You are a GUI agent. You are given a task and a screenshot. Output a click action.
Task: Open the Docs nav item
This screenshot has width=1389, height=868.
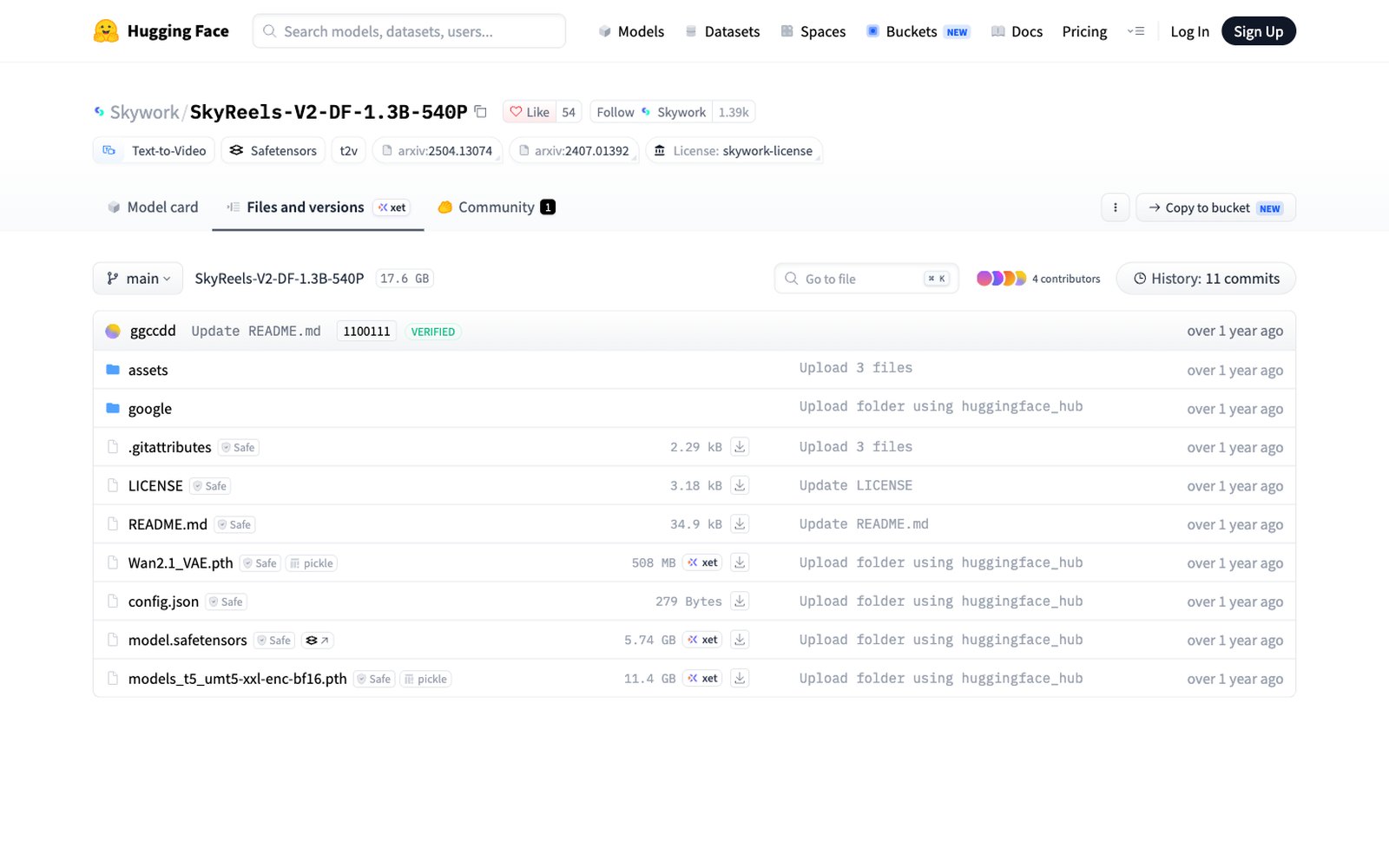pyautogui.click(x=1017, y=31)
